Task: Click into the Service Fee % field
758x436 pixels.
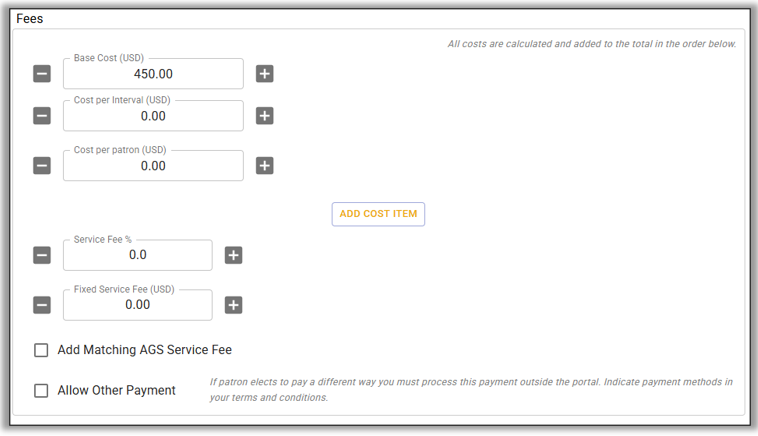Action: (138, 255)
